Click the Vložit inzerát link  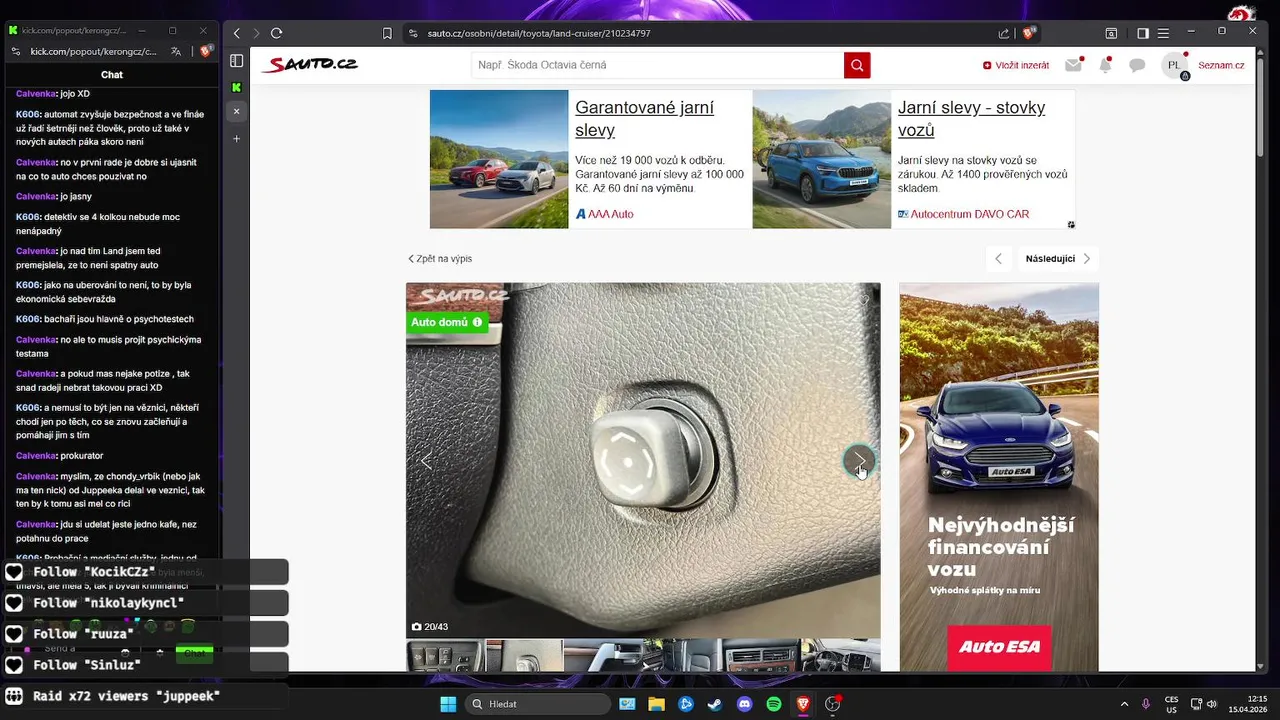click(x=1016, y=65)
